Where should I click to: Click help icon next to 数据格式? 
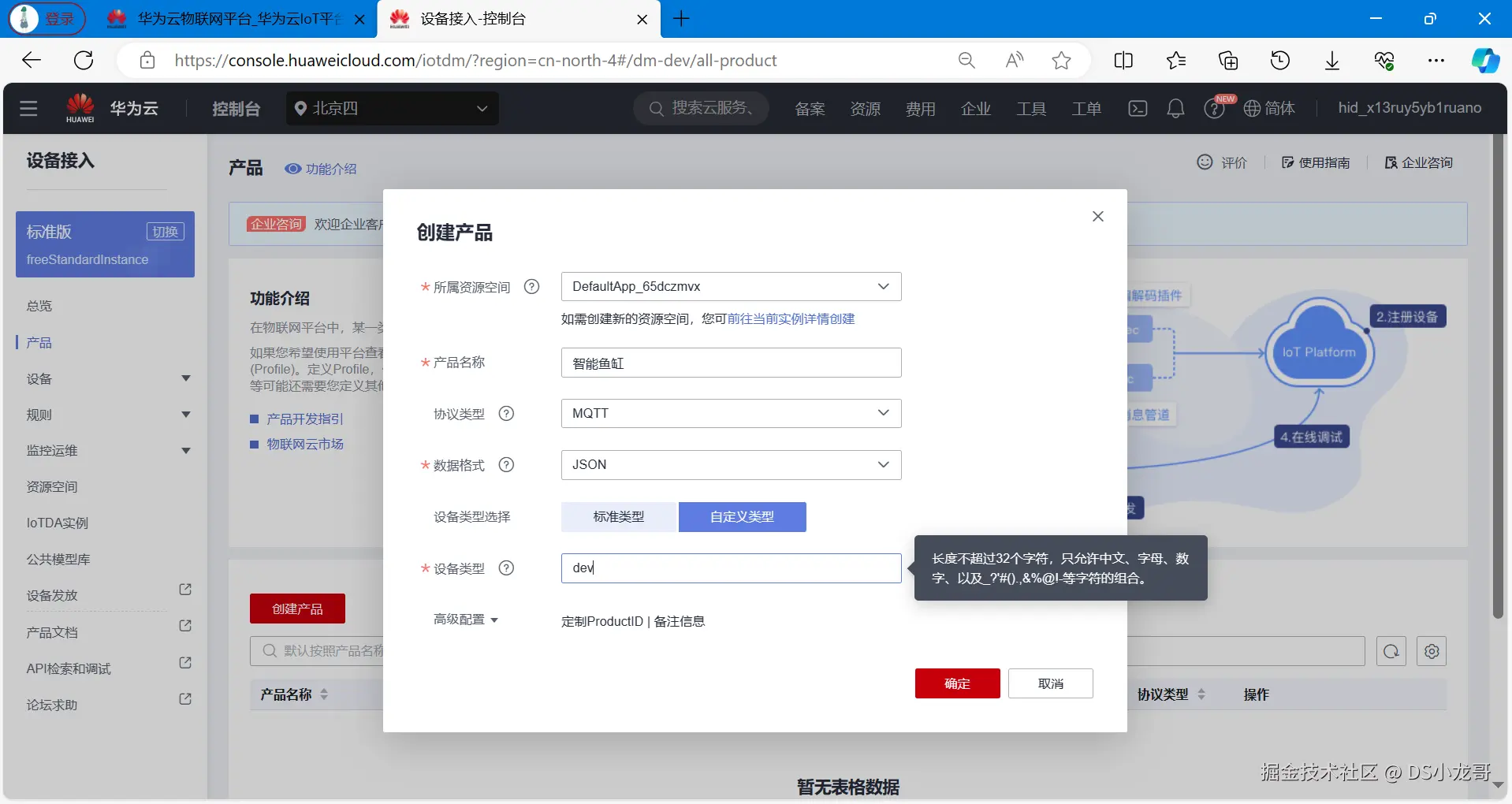pyautogui.click(x=507, y=465)
